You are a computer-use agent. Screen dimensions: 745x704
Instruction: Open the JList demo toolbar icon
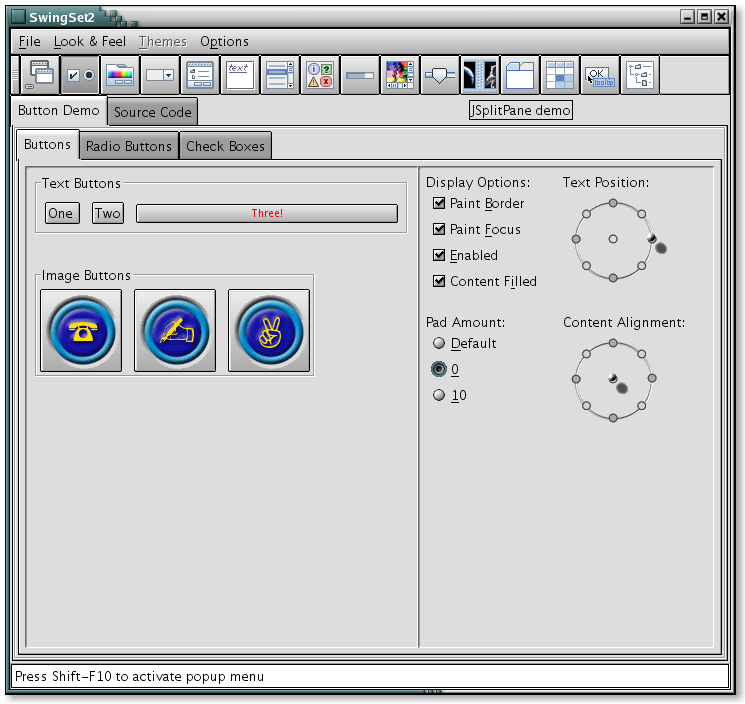point(280,75)
